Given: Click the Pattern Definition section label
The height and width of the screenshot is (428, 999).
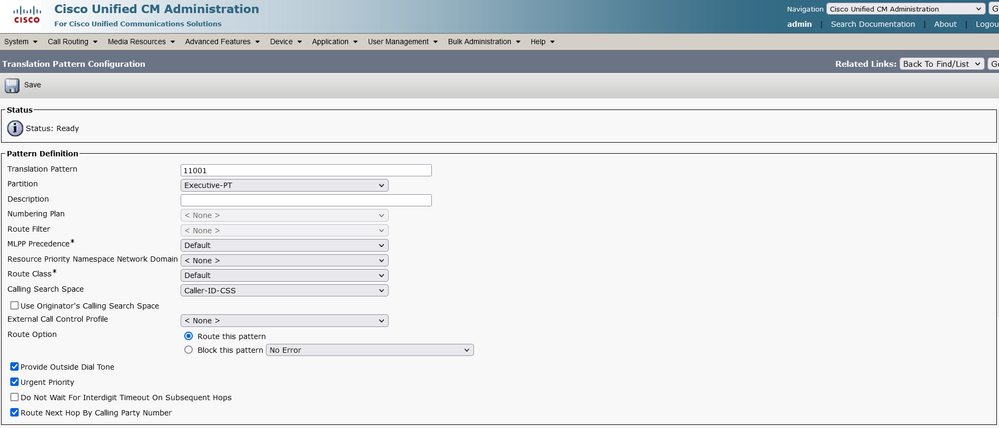Looking at the screenshot, I should coord(43,153).
